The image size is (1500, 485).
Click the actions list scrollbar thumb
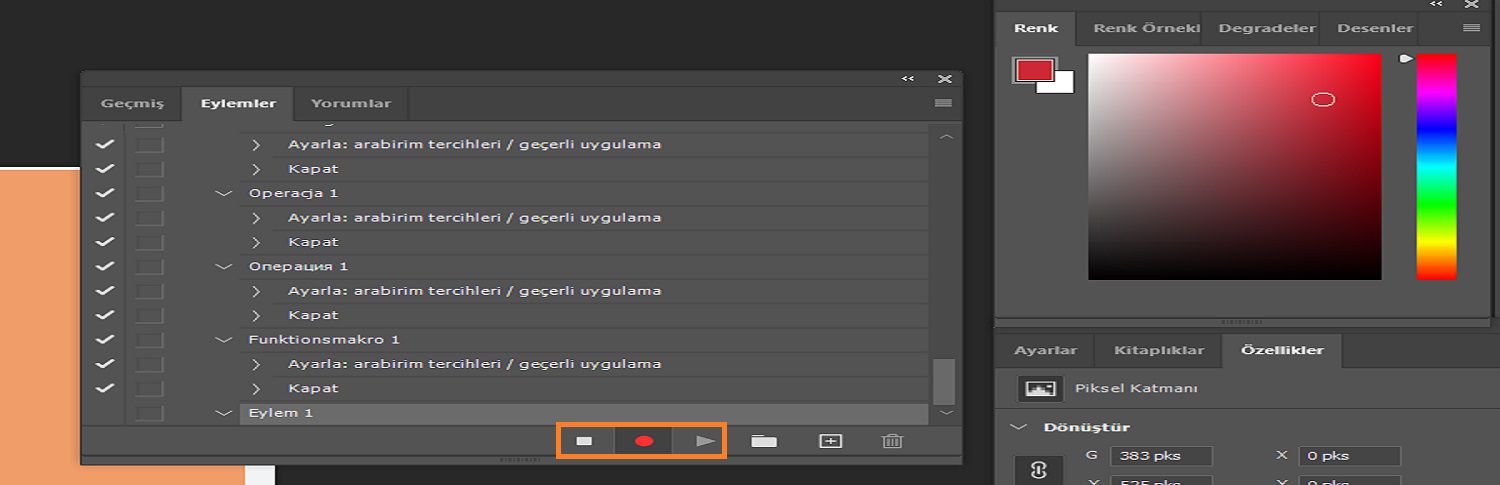(944, 380)
